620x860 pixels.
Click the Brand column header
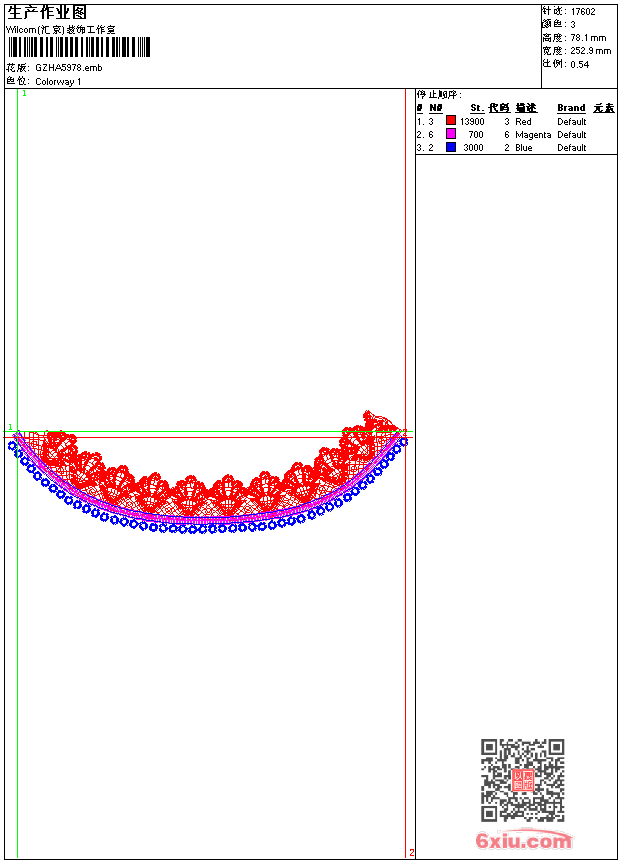point(571,108)
